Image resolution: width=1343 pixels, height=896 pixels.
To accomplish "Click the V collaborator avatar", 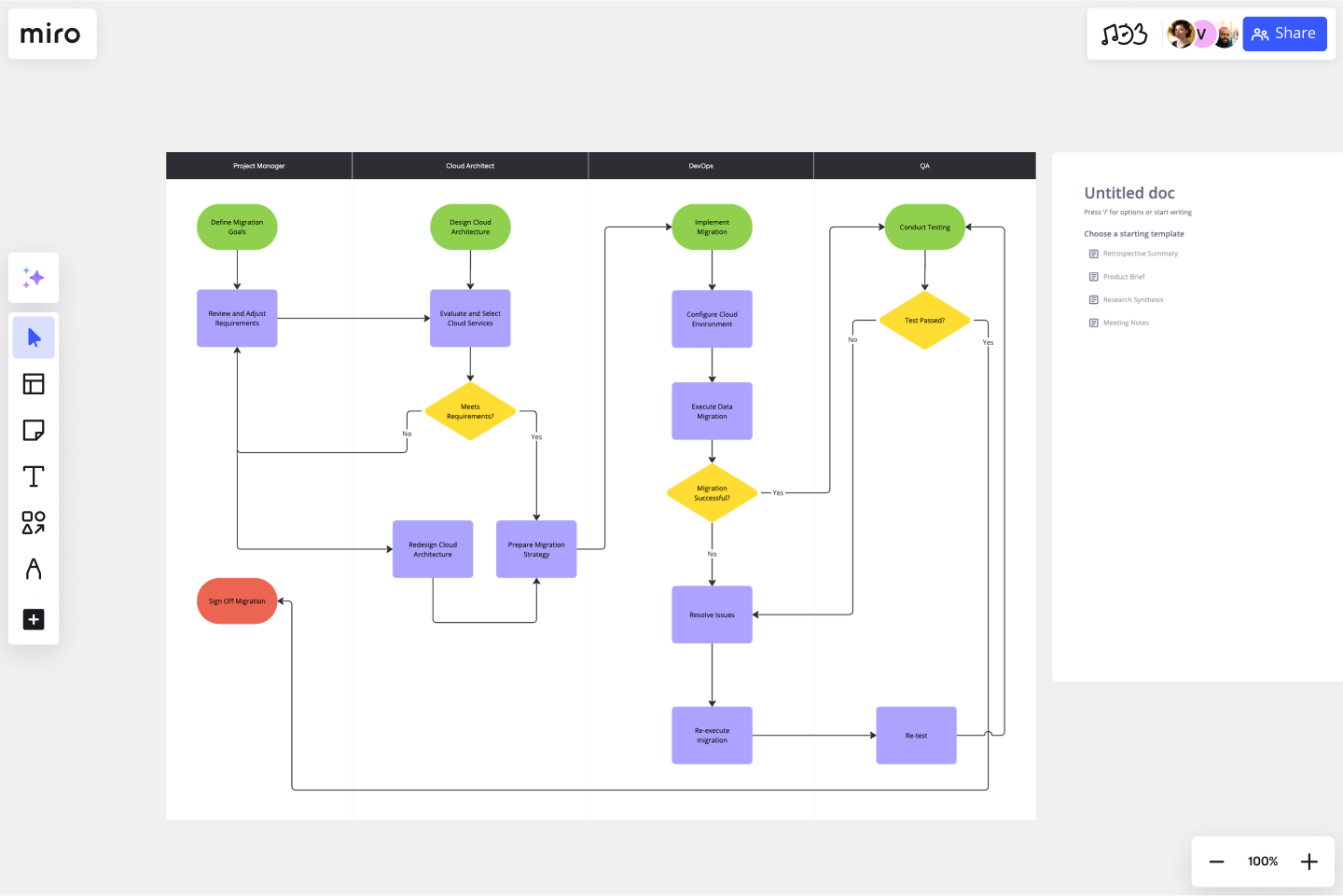I will pyautogui.click(x=1202, y=34).
